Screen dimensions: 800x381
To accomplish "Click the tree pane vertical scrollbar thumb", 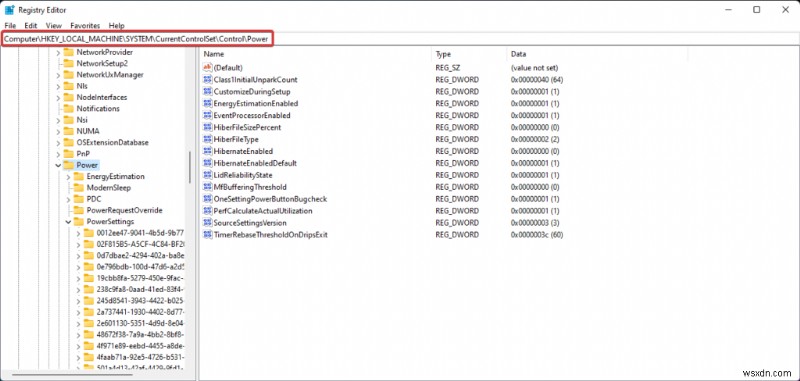I will point(190,167).
